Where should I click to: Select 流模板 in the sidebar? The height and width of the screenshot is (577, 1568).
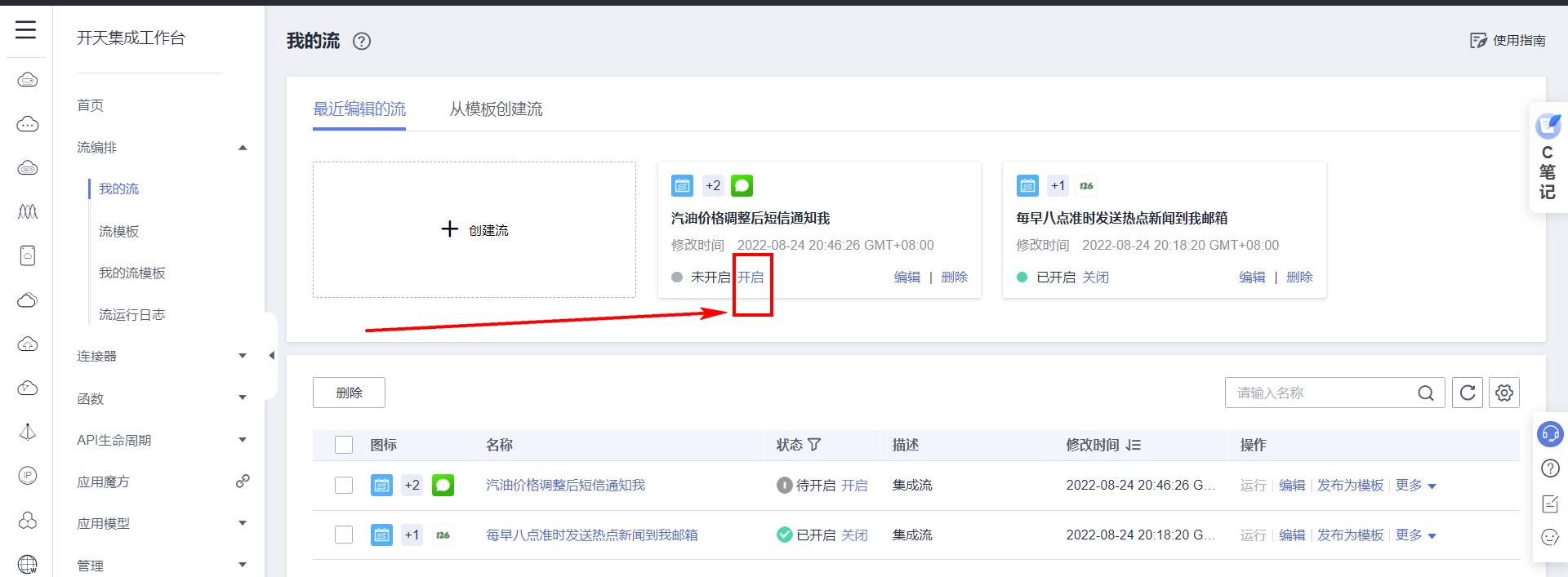(x=119, y=231)
